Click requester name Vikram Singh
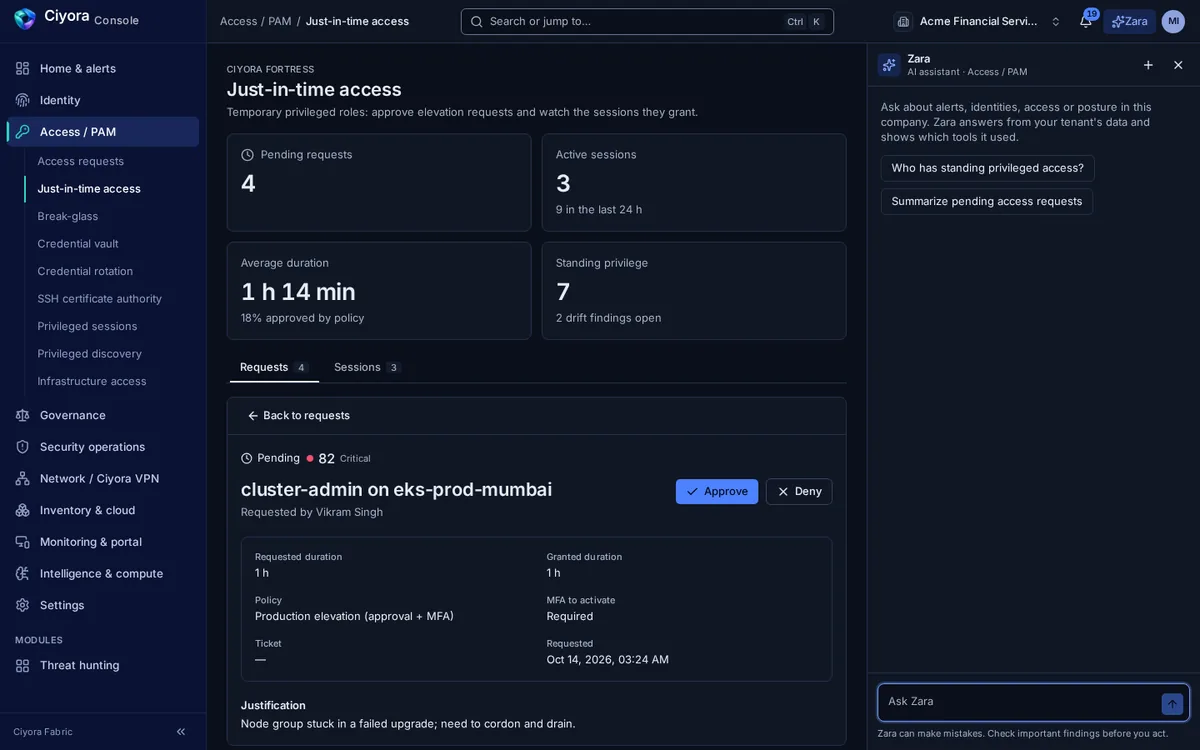Viewport: 1200px width, 750px height. coord(349,512)
